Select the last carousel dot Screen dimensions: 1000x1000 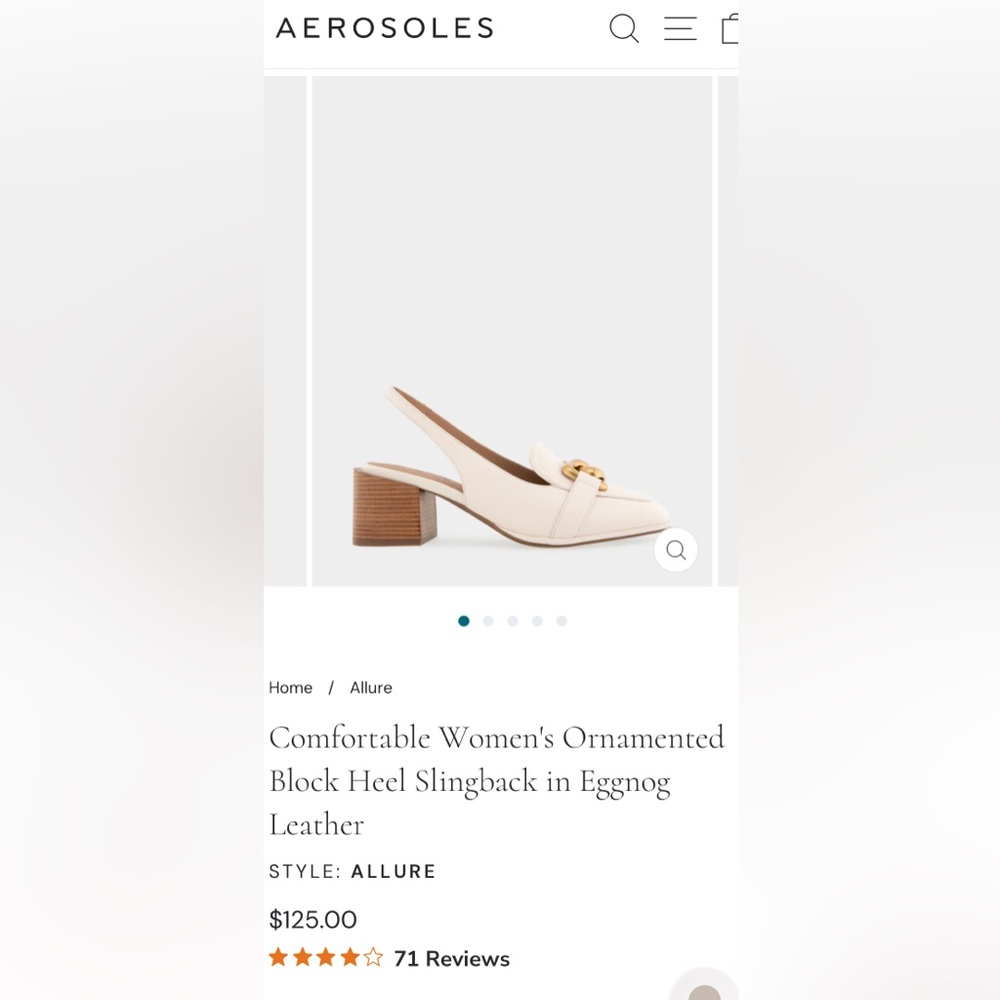pyautogui.click(x=561, y=620)
